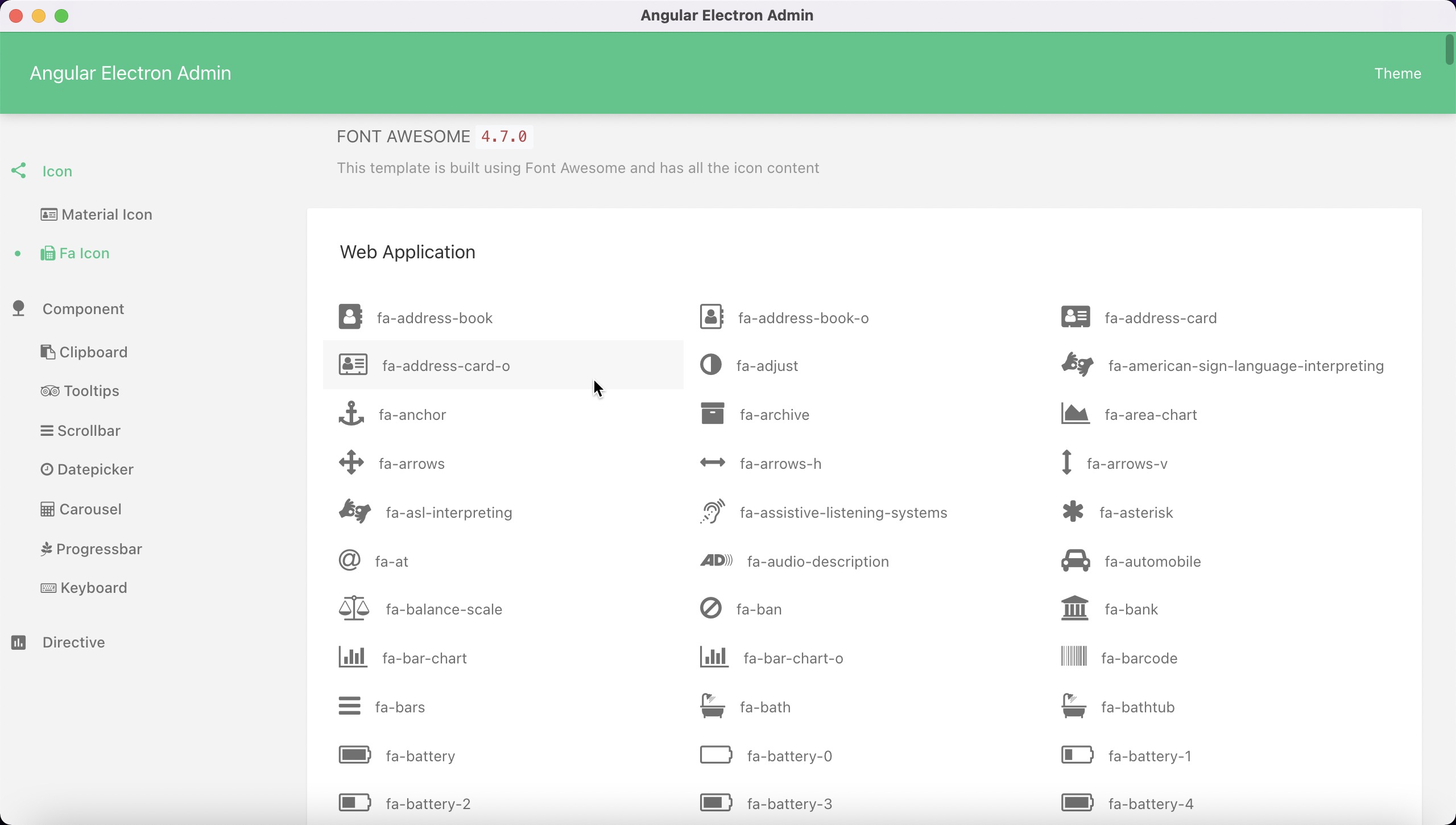Click the Theme button in top bar
Screen dimensions: 1456x825
(1398, 73)
